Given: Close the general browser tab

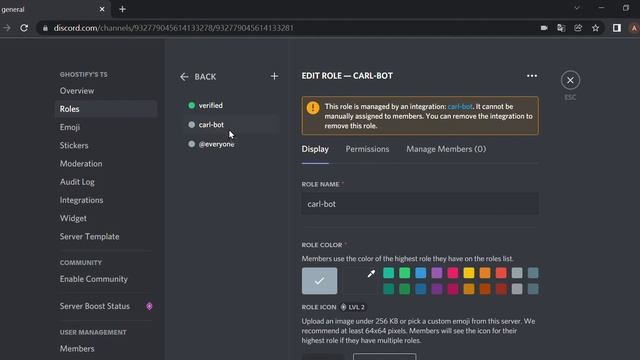Looking at the screenshot, I should click(102, 9).
